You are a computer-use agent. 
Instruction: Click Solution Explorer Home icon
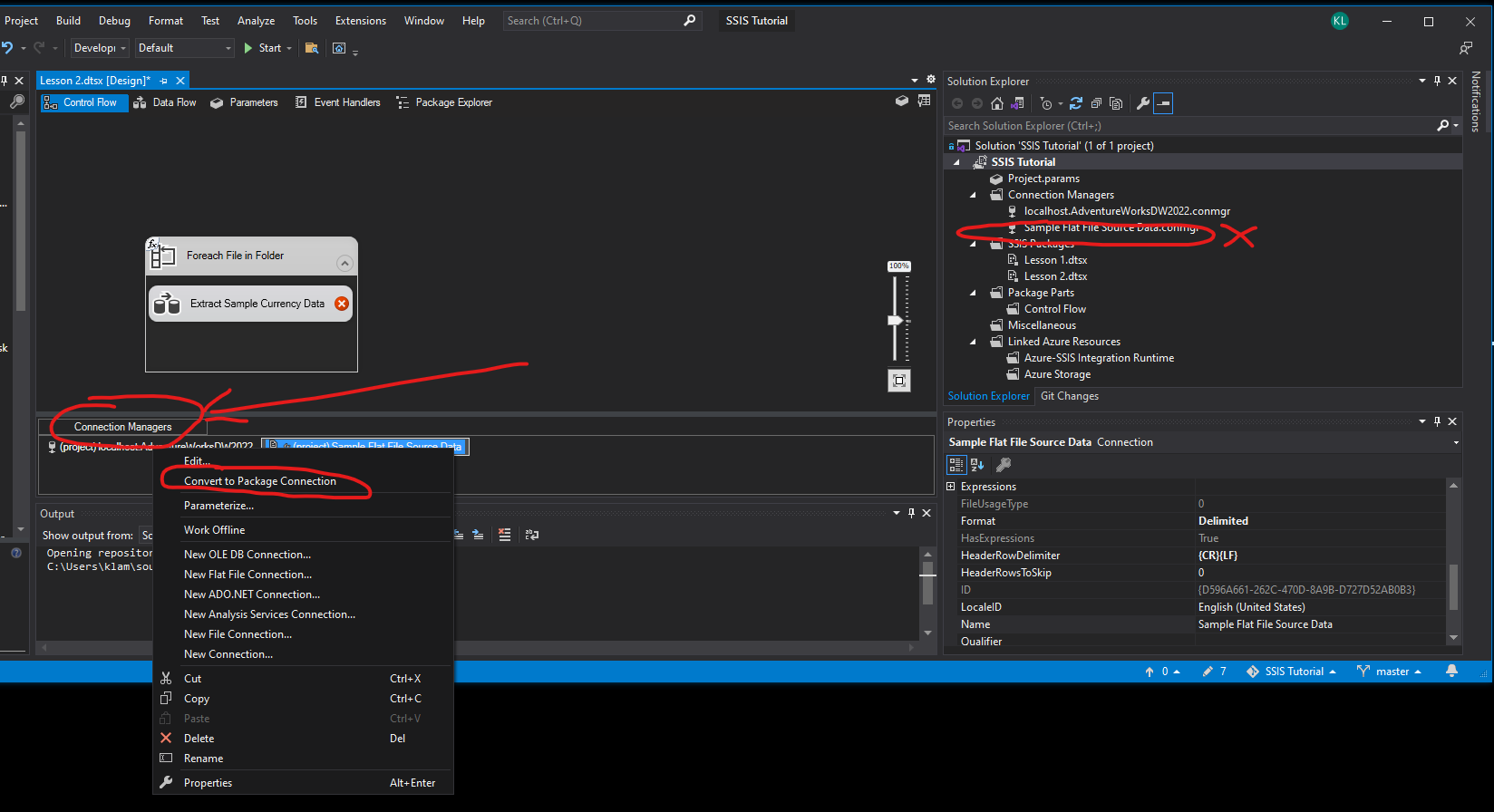pos(997,103)
